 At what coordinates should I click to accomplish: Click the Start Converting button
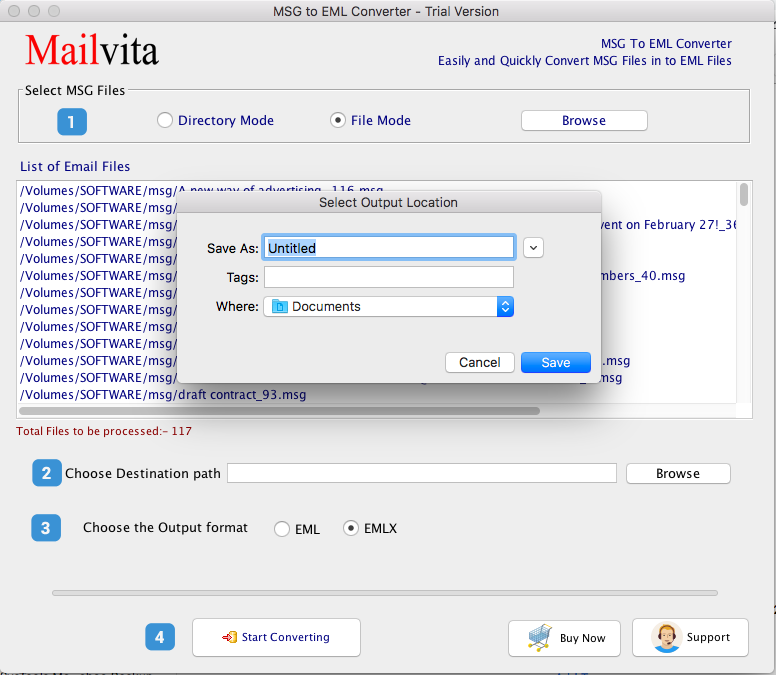point(276,637)
